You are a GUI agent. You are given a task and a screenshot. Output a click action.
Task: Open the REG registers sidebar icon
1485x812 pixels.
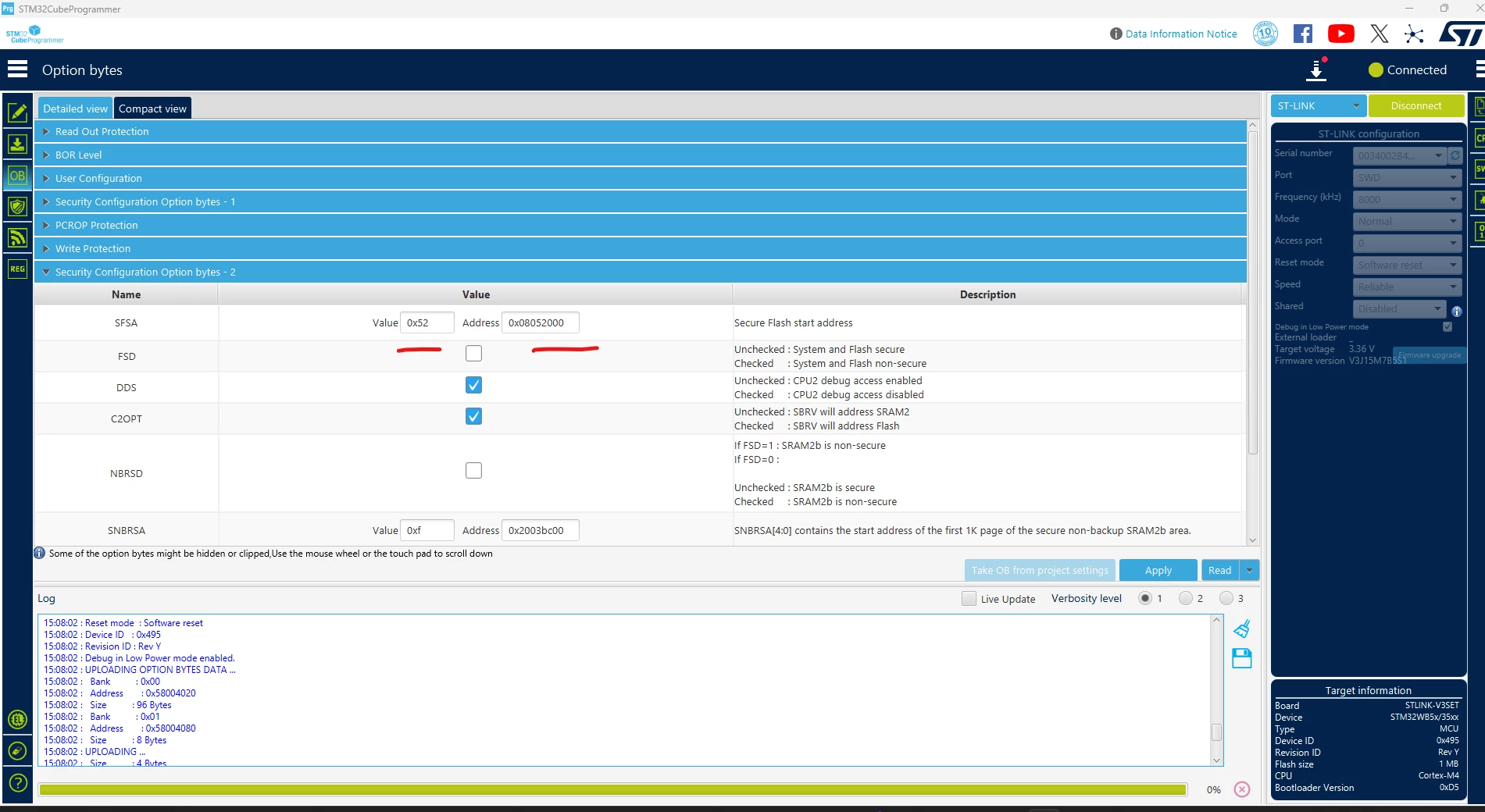pos(17,269)
